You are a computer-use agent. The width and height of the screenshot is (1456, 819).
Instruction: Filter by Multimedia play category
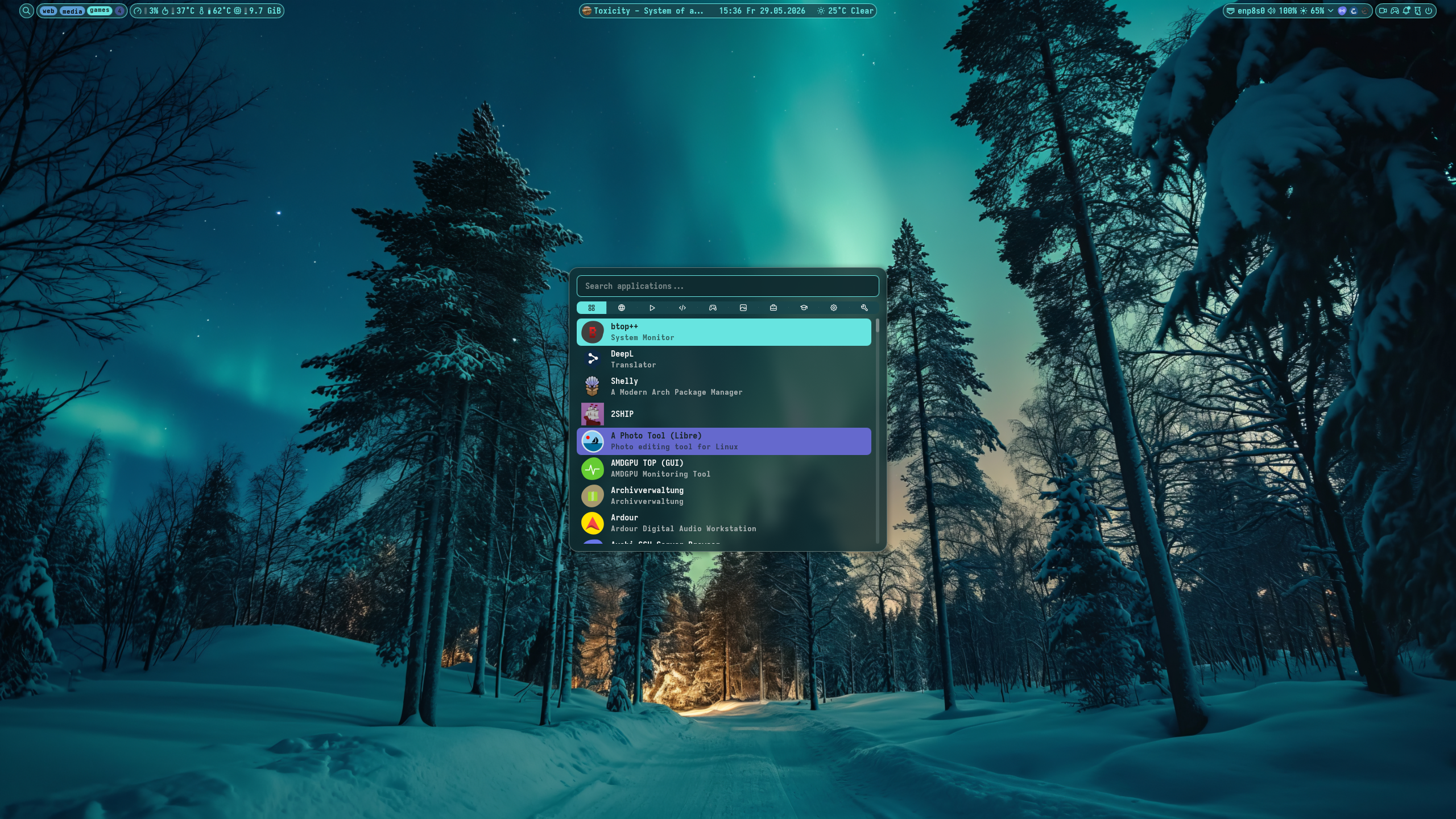(652, 308)
